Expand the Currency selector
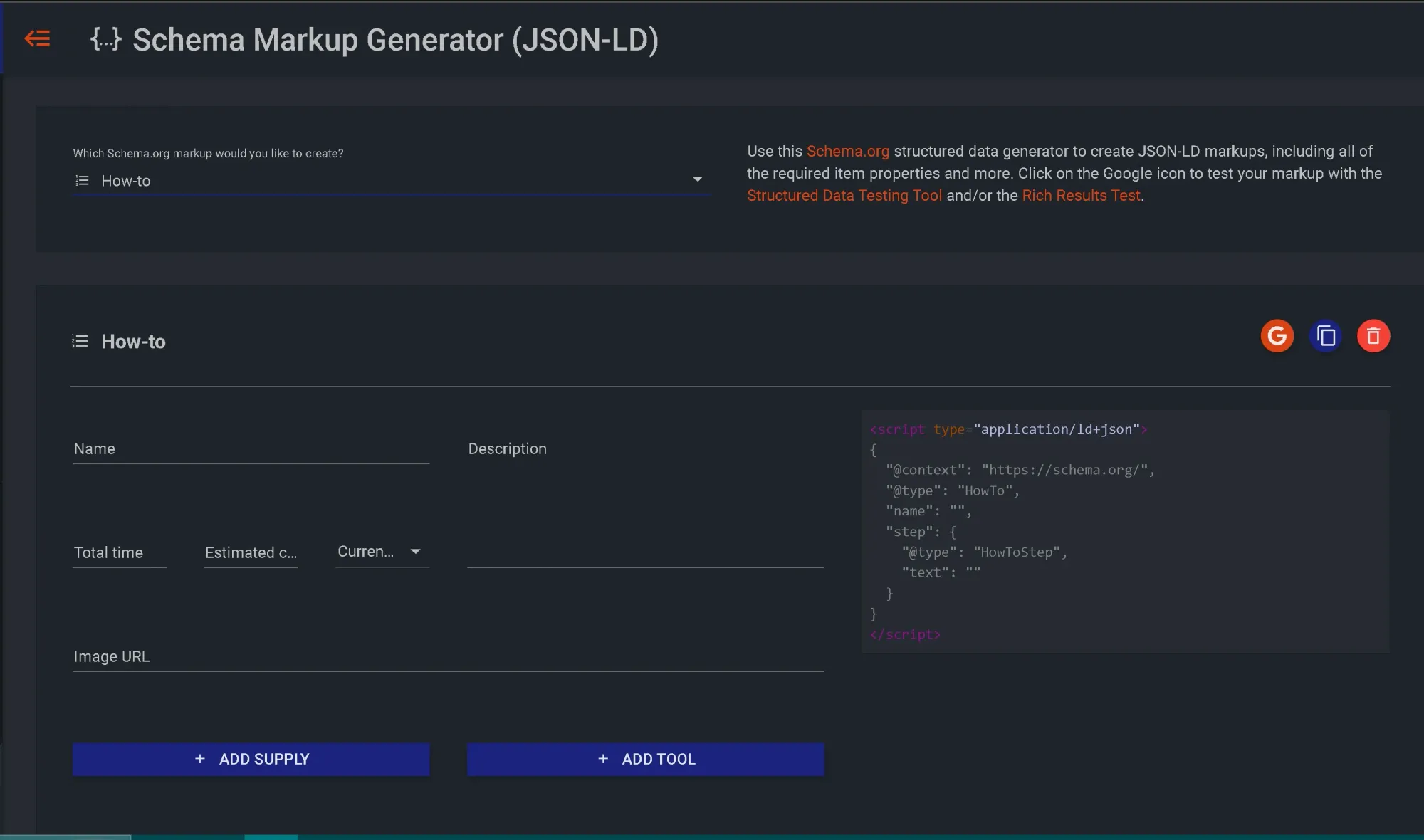This screenshot has height=840, width=1424. (x=416, y=551)
